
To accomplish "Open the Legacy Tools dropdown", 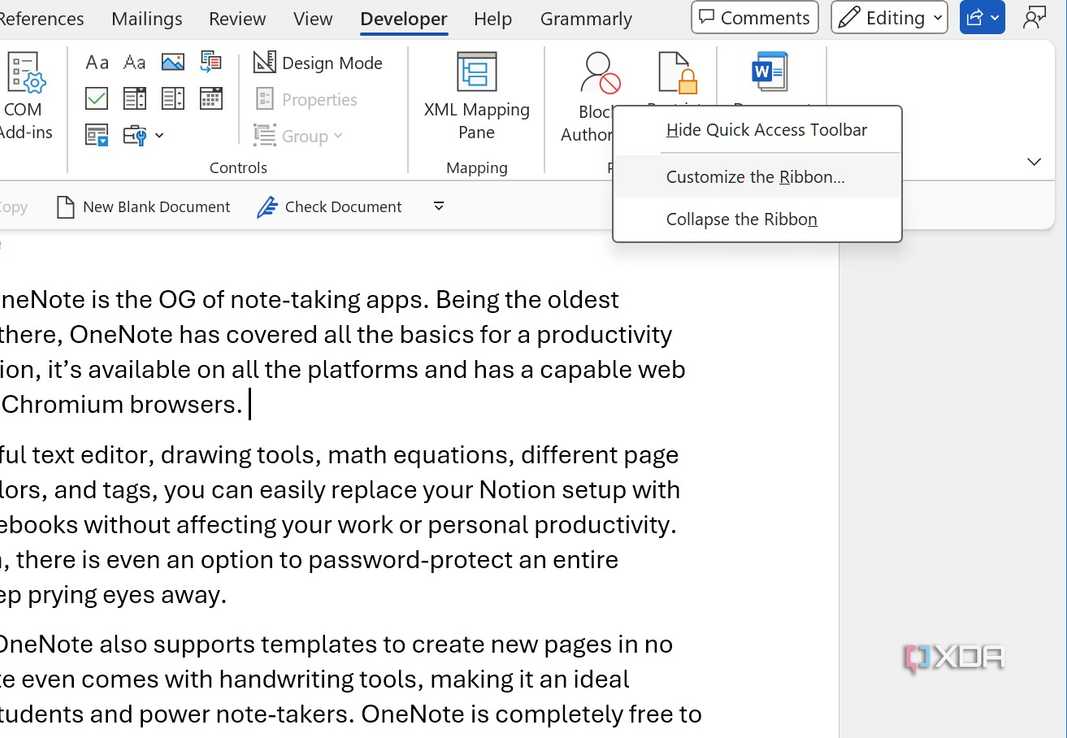I will click(x=143, y=135).
